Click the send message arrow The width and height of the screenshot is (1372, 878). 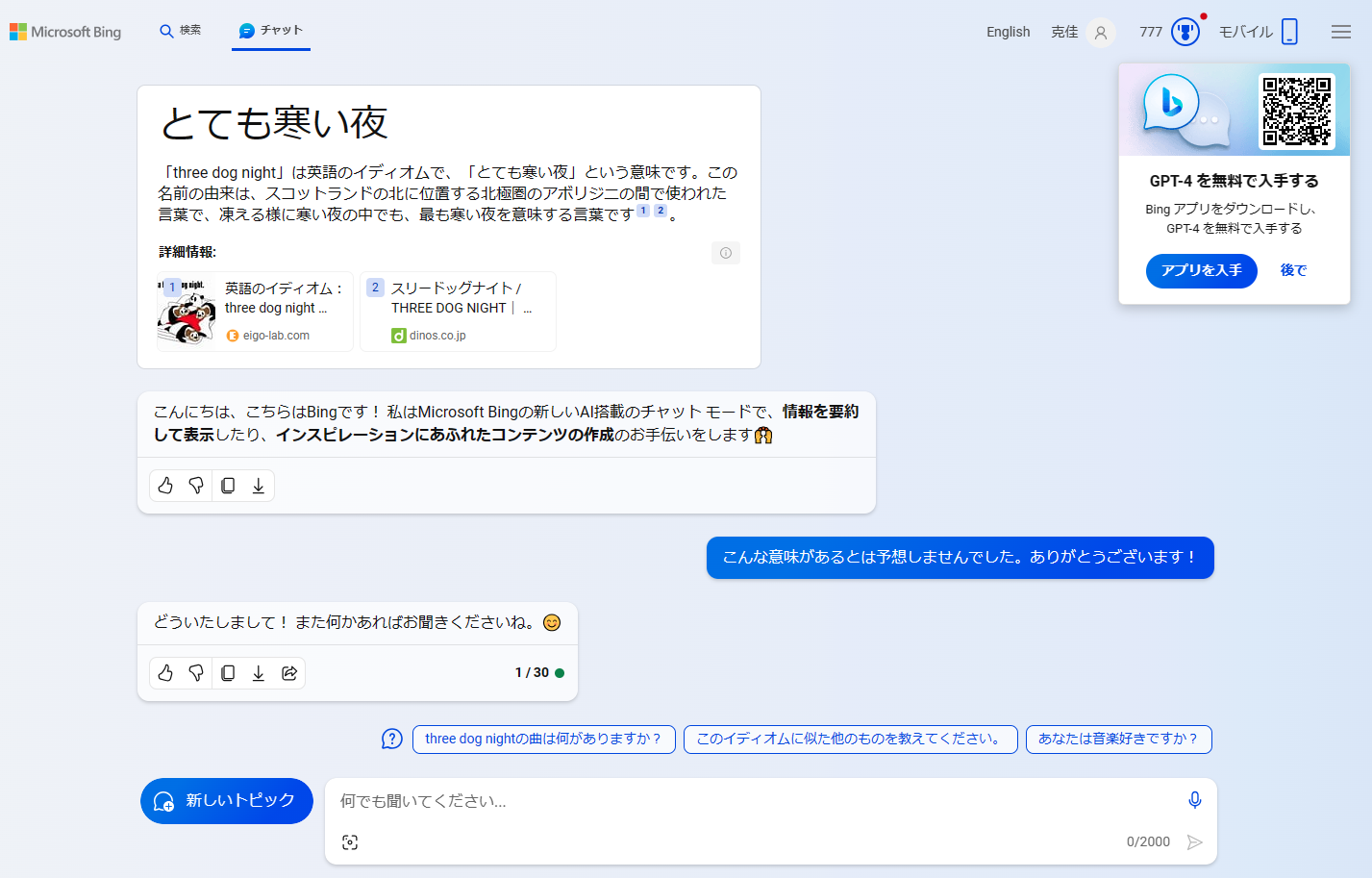pyautogui.click(x=1195, y=842)
